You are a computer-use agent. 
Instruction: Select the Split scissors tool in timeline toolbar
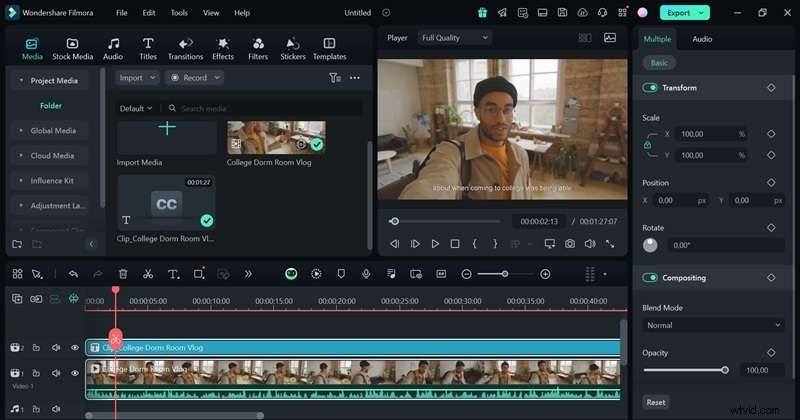click(148, 274)
